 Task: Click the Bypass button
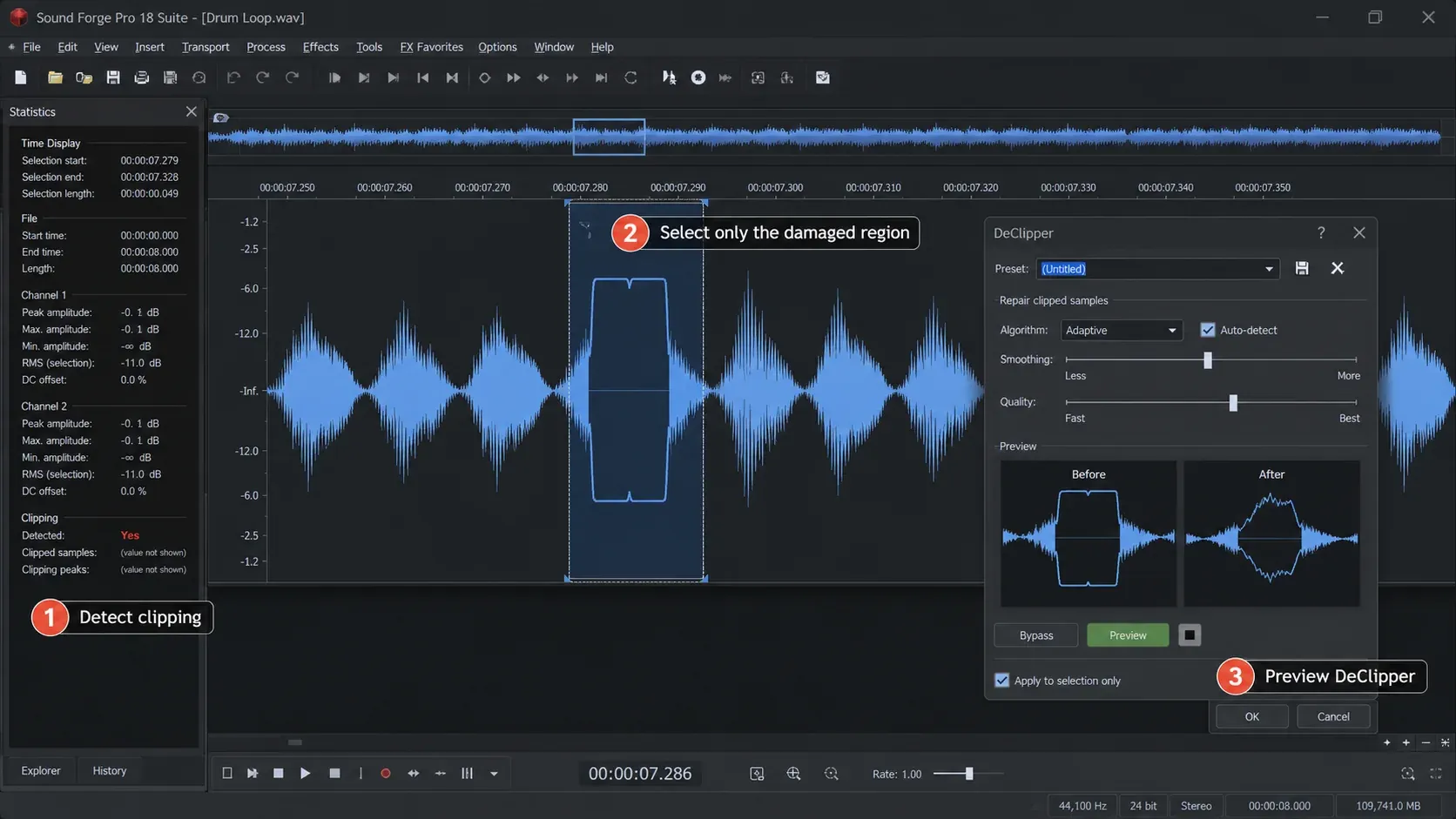click(x=1036, y=635)
